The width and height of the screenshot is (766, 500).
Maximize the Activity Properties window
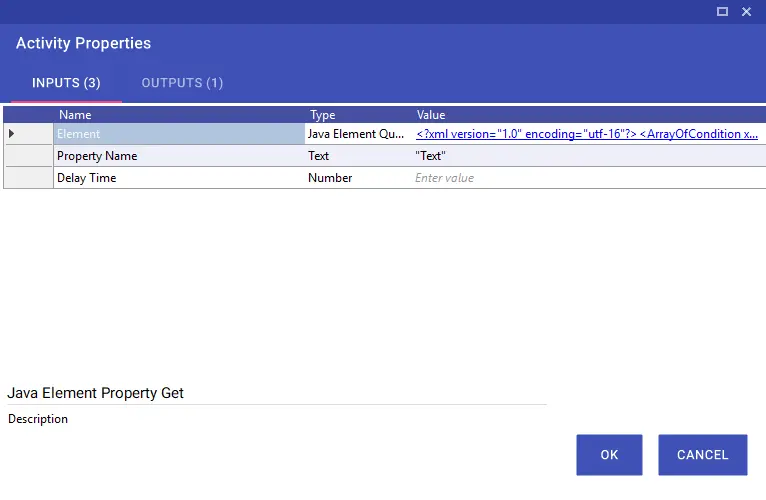pyautogui.click(x=722, y=12)
